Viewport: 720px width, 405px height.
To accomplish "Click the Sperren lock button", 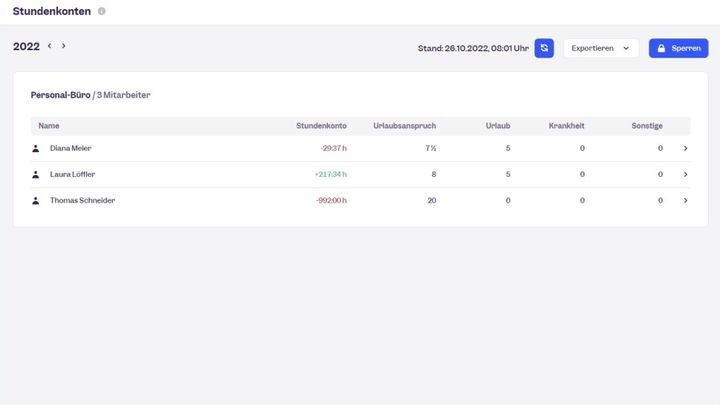I will (678, 48).
